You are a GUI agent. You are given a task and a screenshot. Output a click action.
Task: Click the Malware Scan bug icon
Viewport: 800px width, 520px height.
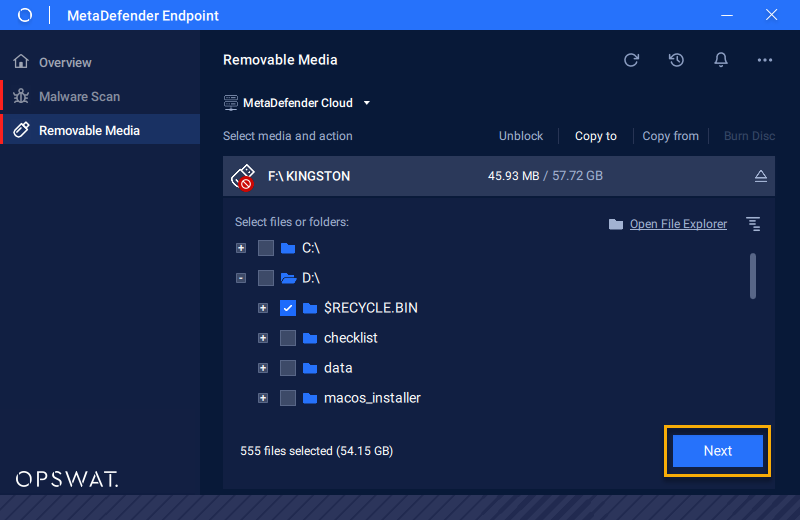21,96
